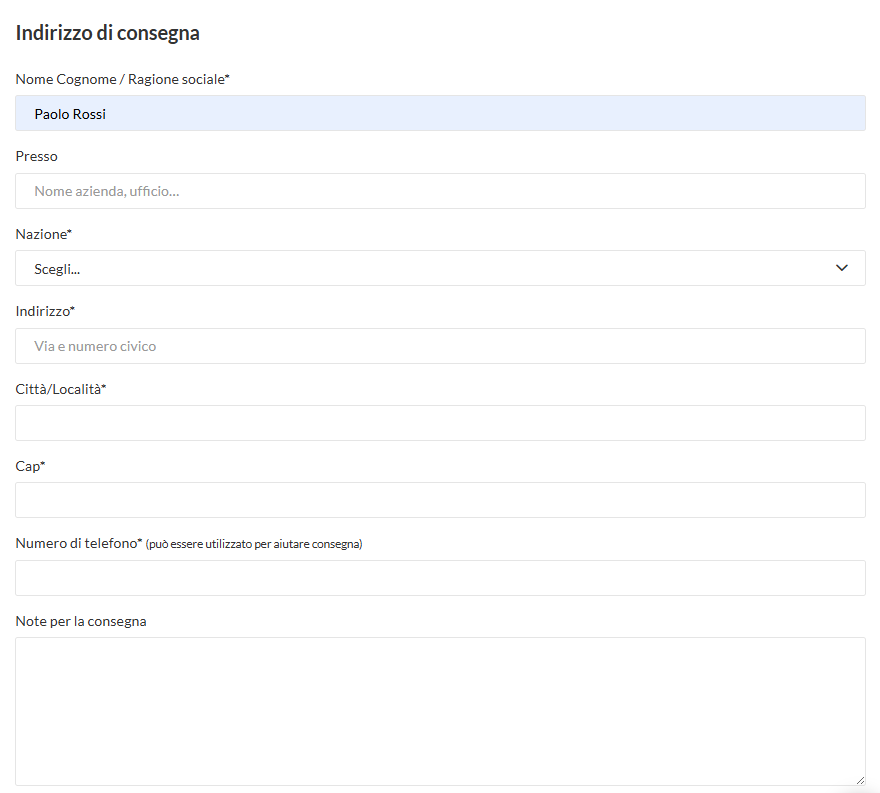This screenshot has width=880, height=793.
Task: Click the Cap label text
Action: pyautogui.click(x=31, y=466)
